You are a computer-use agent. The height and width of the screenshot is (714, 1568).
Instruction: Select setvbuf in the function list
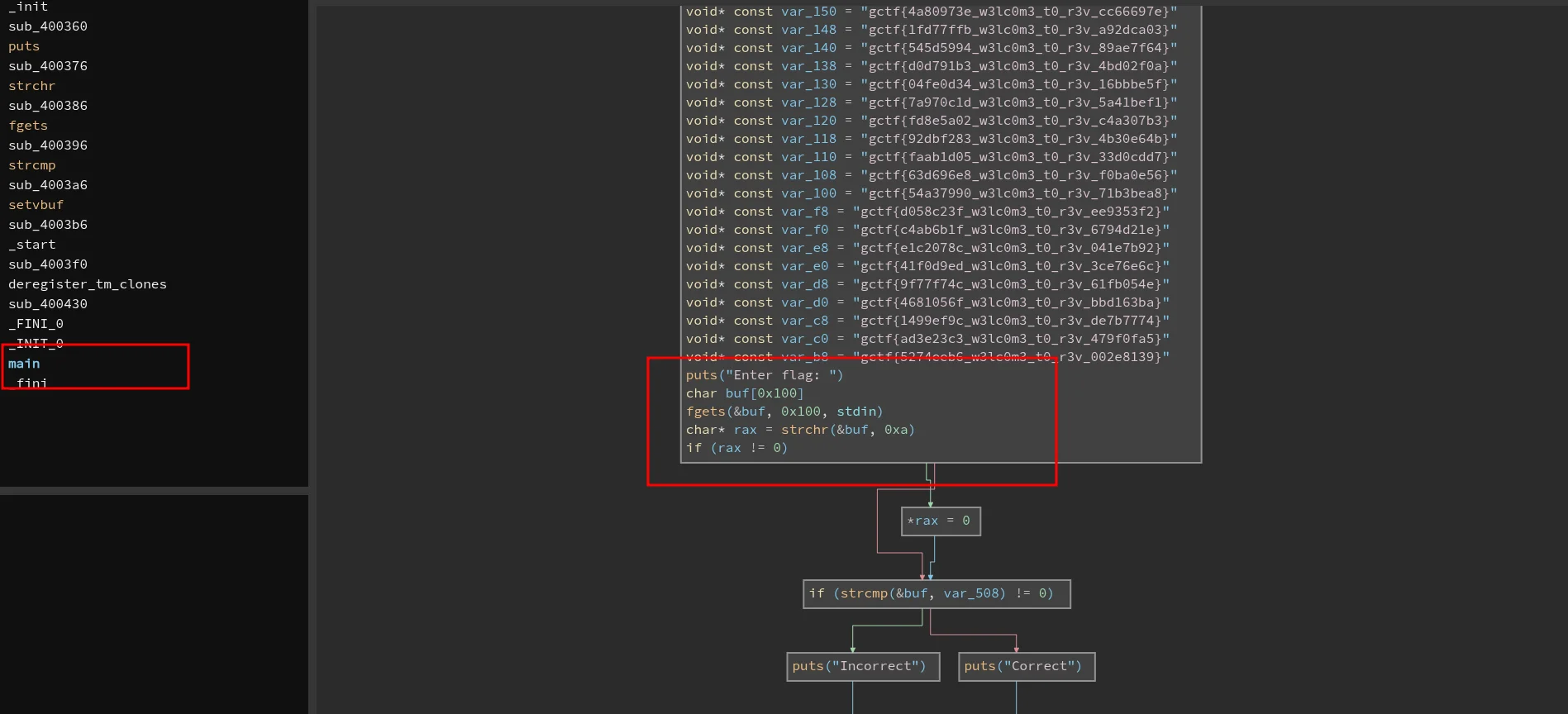36,205
